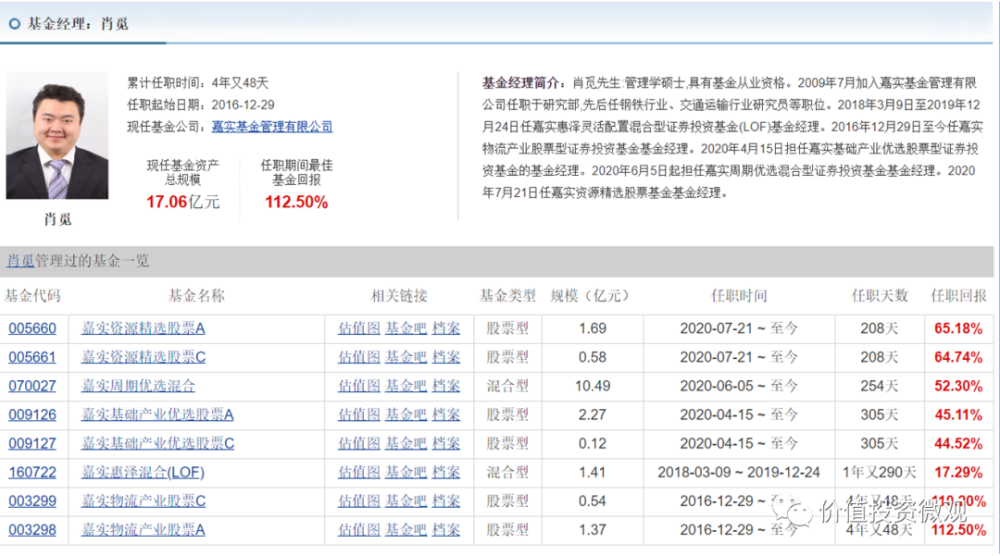Open fund code link 160722
Viewport: 1000px width, 556px height.
[32, 472]
